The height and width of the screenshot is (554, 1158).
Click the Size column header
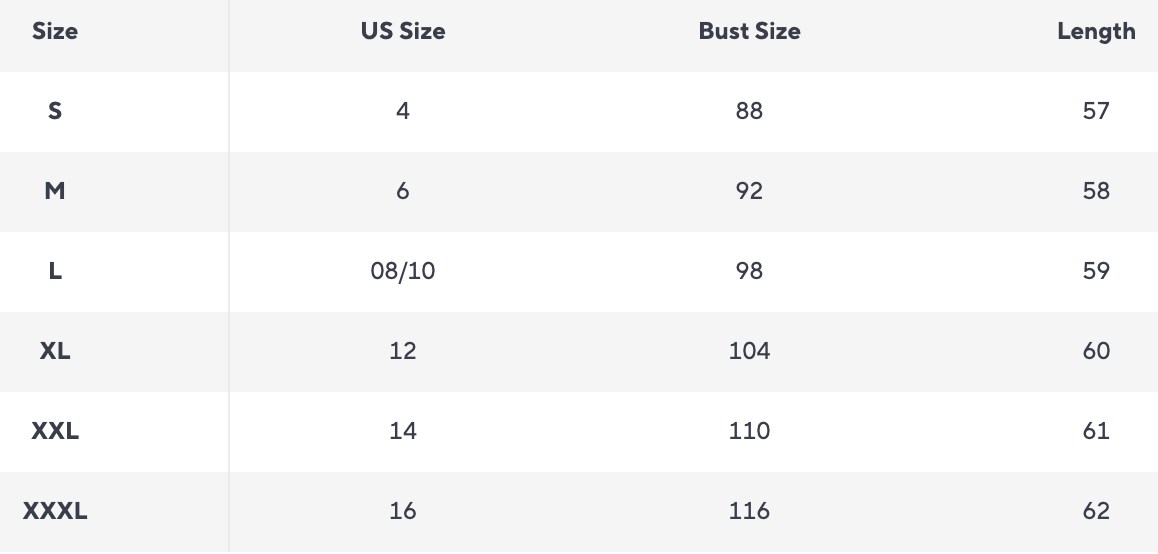55,31
